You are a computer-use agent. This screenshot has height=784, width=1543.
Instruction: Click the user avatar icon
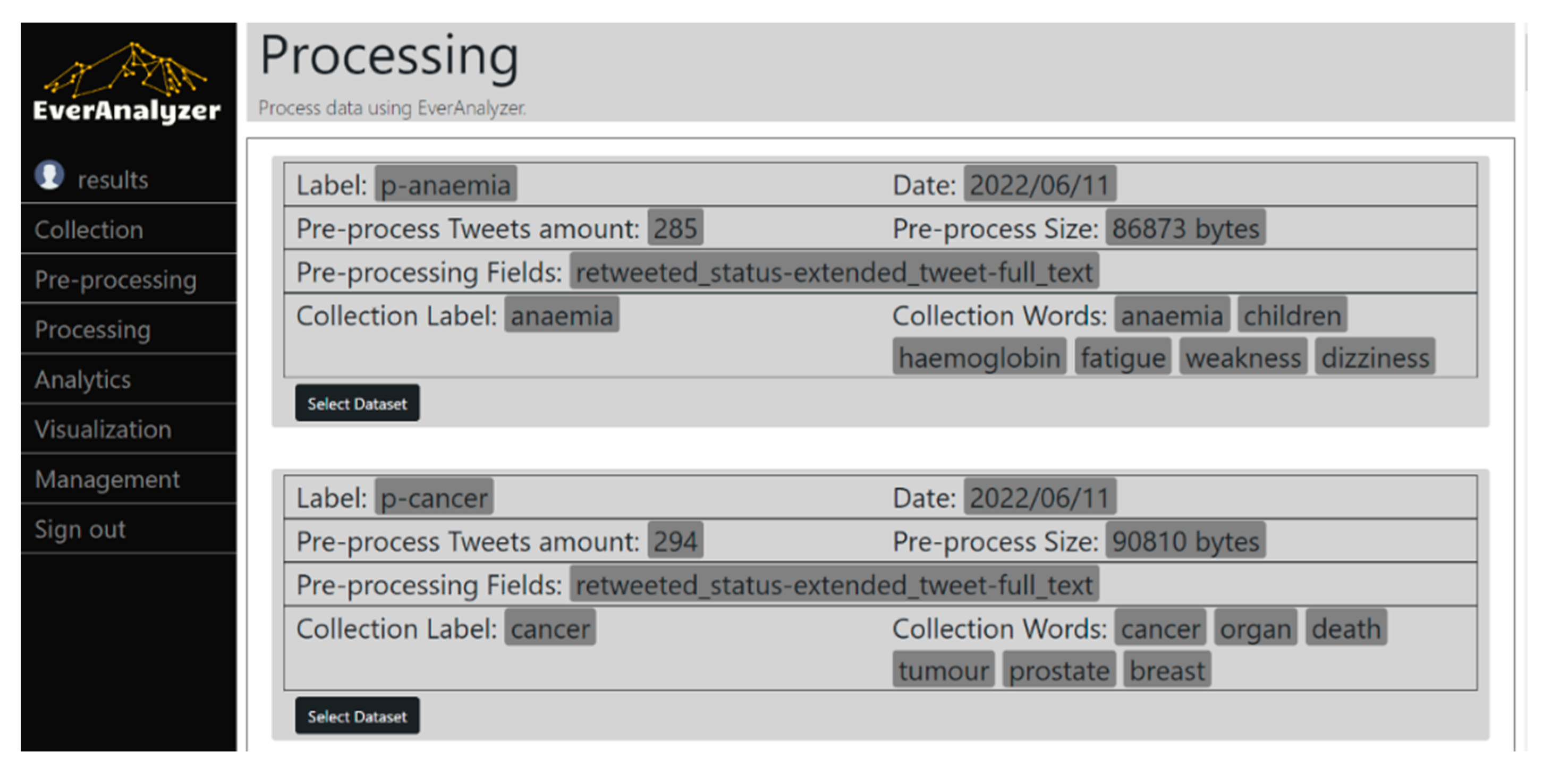(49, 175)
